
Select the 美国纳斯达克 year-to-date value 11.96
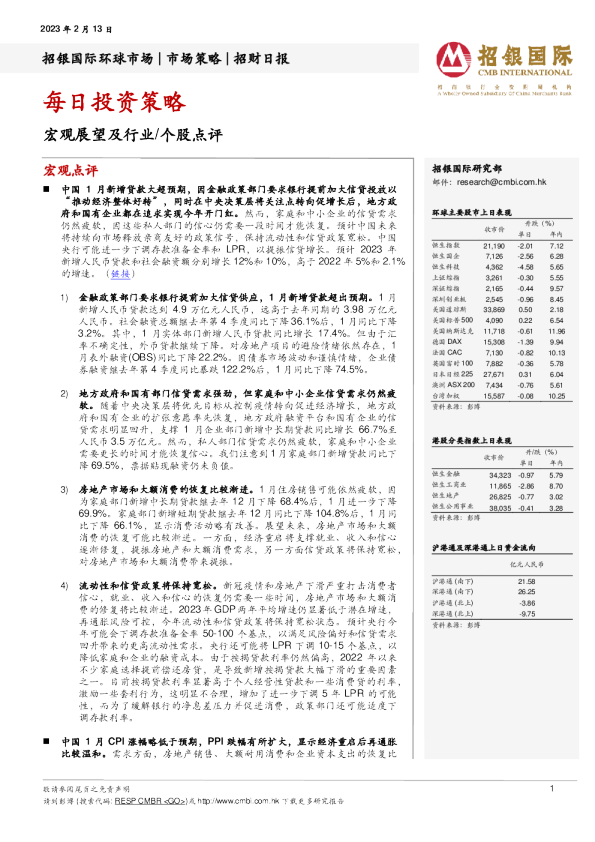556,331
